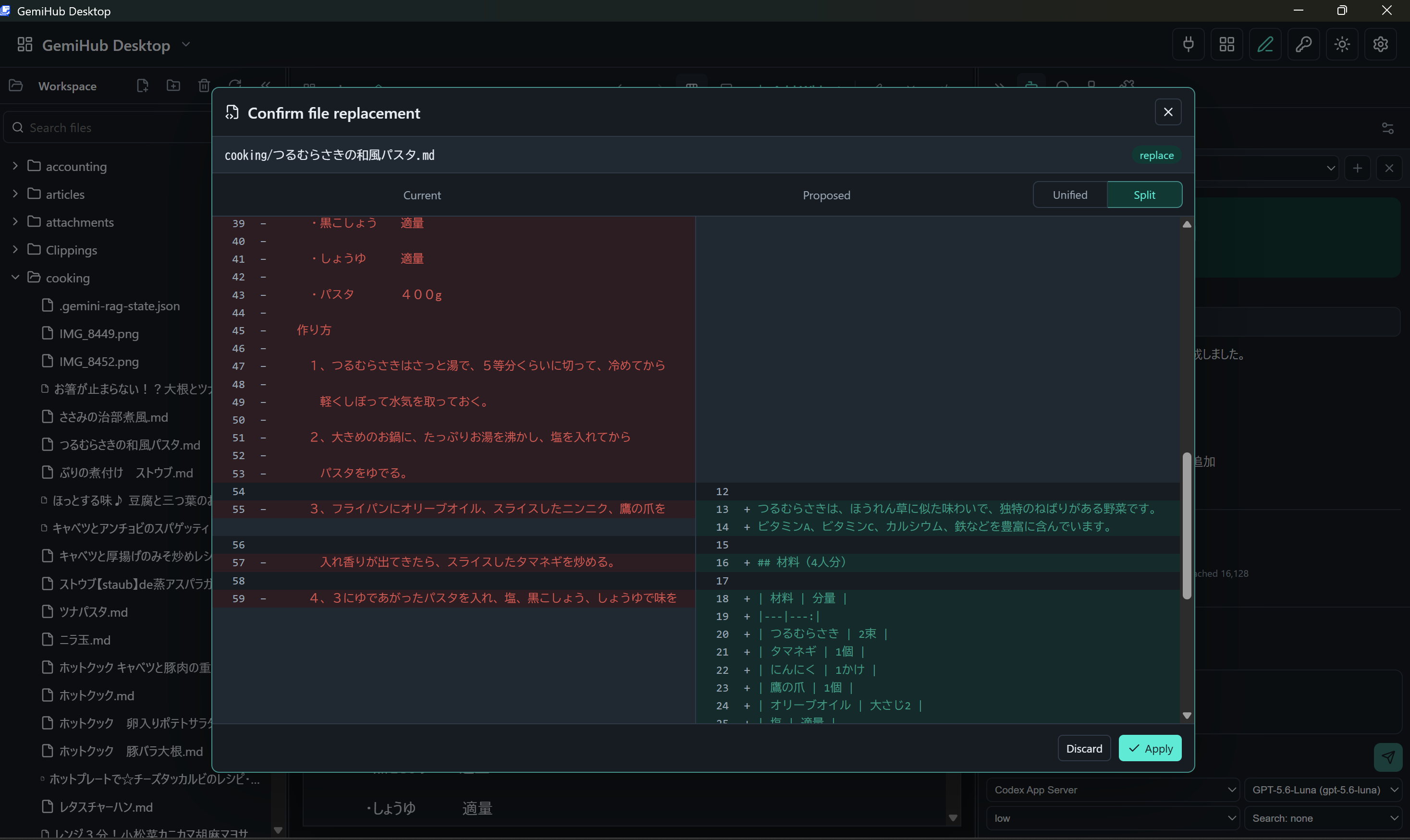Screen dimensions: 1410x840
Task: Close the Confirm file replacement dialog
Action: [x=1168, y=112]
